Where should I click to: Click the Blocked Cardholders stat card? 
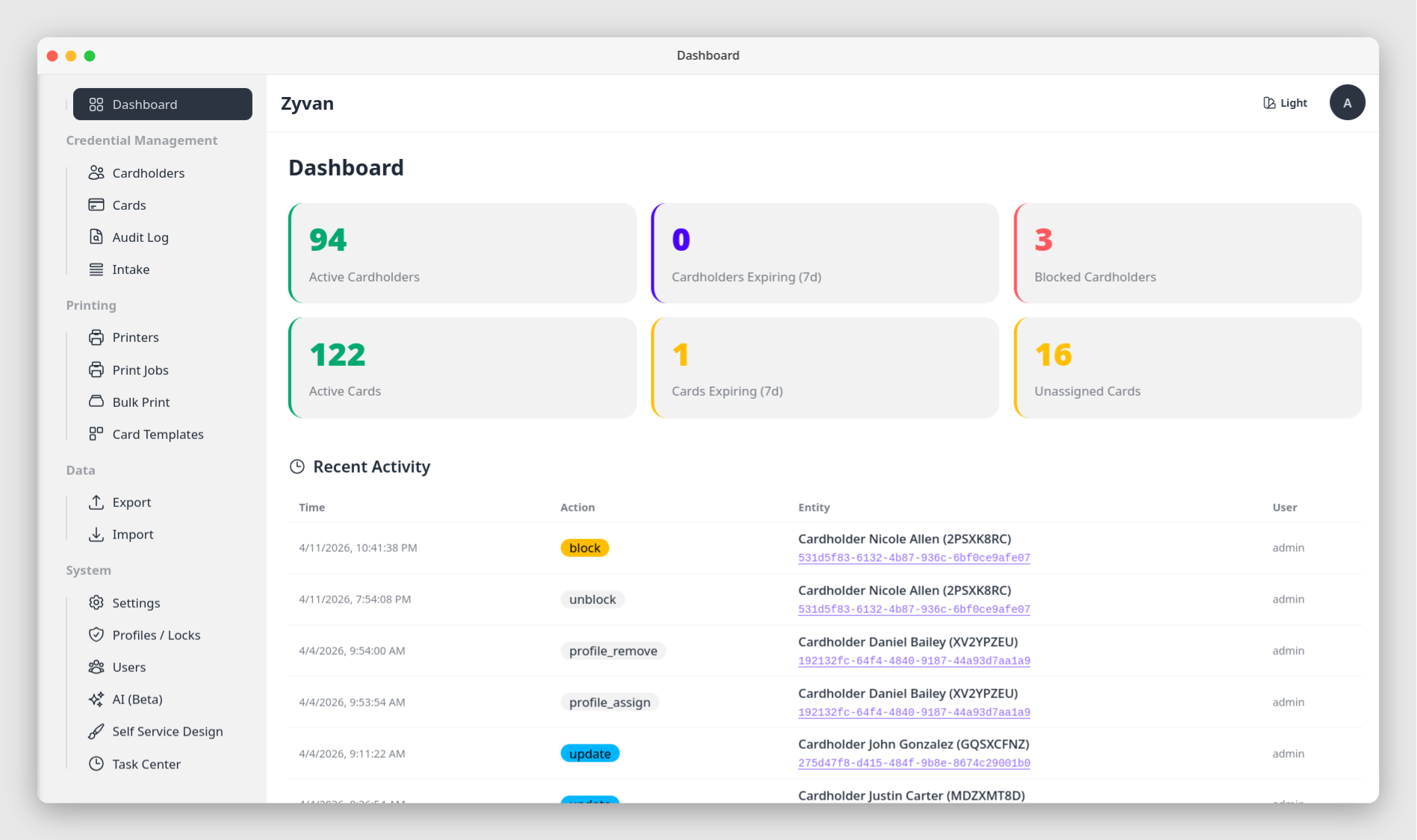(1188, 253)
